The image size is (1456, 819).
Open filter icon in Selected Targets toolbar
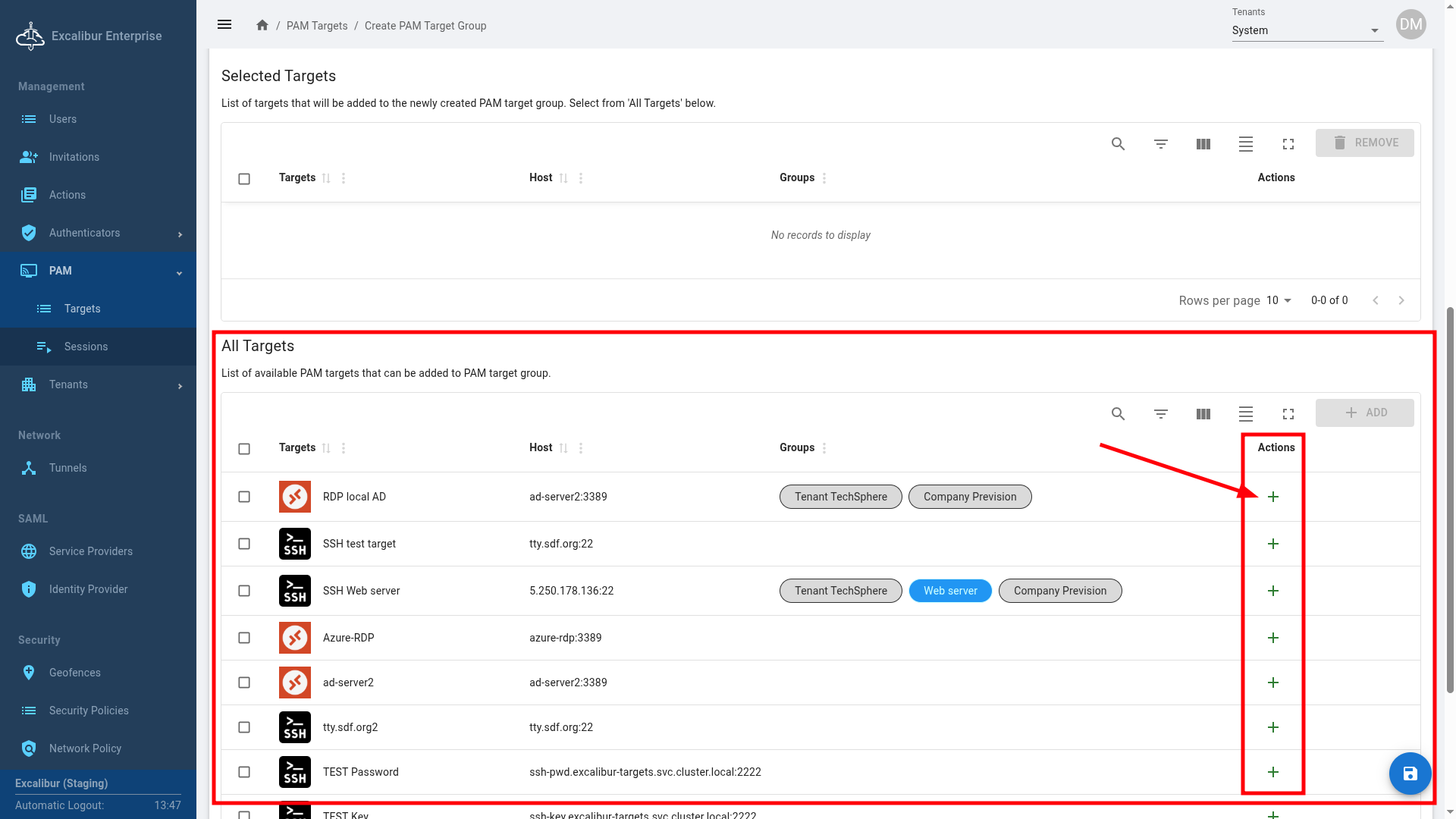[x=1160, y=144]
